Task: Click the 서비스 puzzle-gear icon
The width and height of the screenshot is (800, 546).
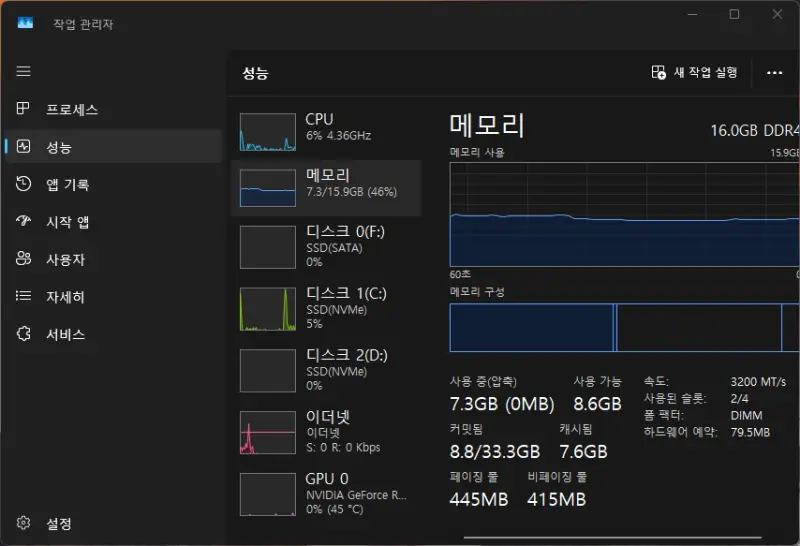Action: click(x=23, y=334)
